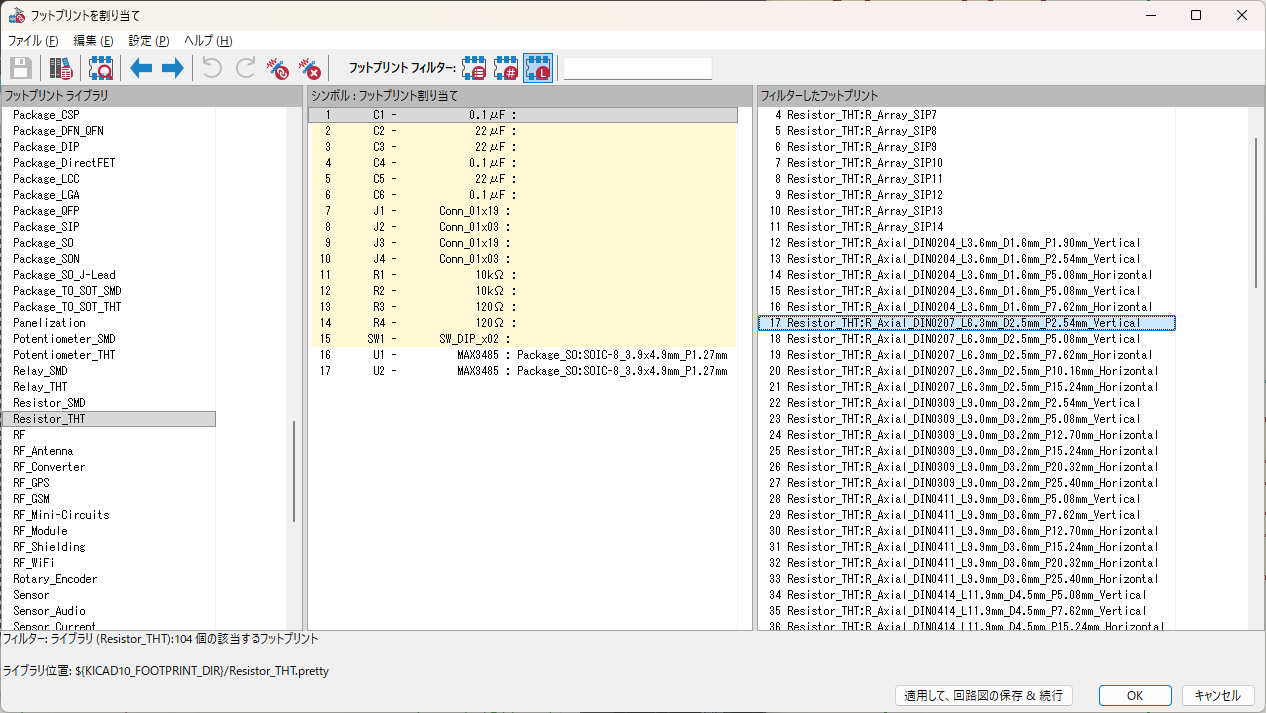Select footprint R_Array_SIP10
The height and width of the screenshot is (713, 1266).
pyautogui.click(x=966, y=163)
